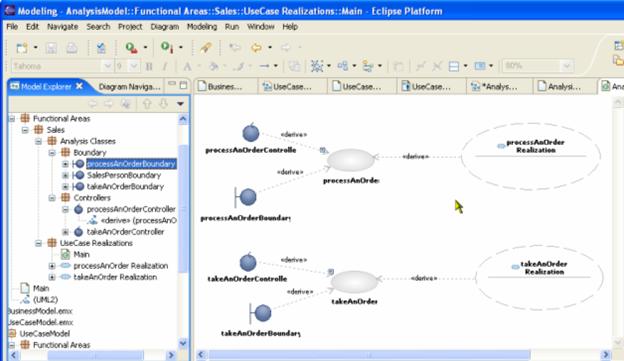Viewport: 624px width, 361px height.
Task: Collapse the Boundary folder in tree
Action: click(52, 152)
